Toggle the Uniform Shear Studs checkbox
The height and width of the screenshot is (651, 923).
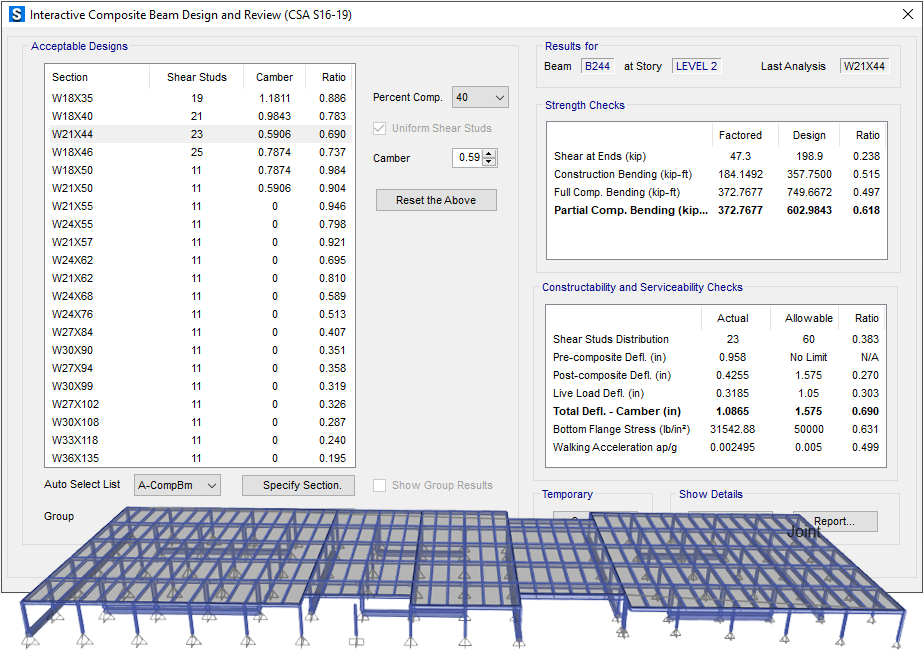(x=379, y=128)
